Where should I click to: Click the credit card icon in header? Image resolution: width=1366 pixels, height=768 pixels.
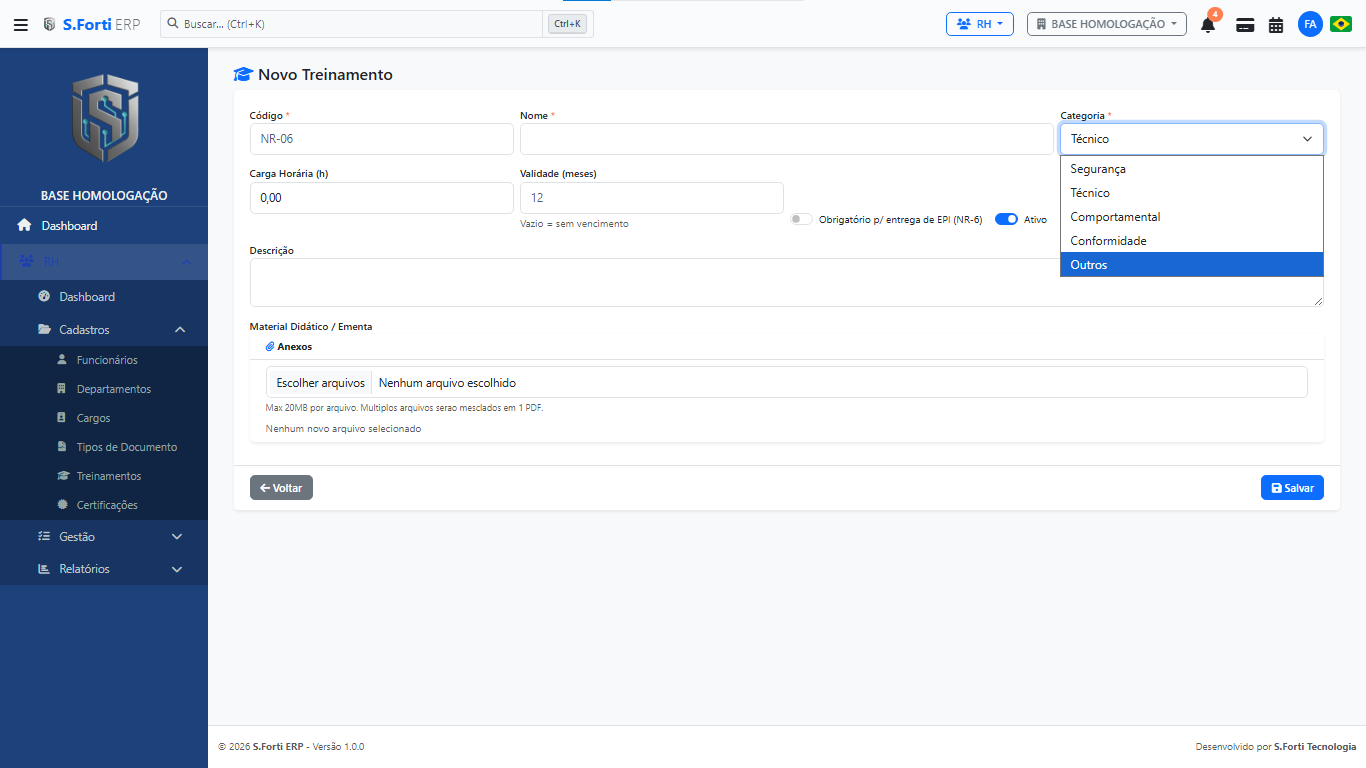pyautogui.click(x=1245, y=25)
